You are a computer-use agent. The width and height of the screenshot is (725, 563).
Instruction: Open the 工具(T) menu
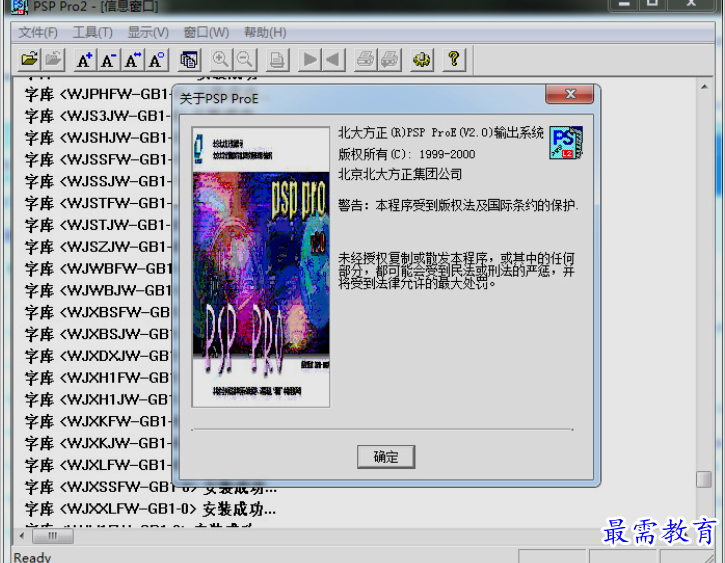(x=92, y=32)
